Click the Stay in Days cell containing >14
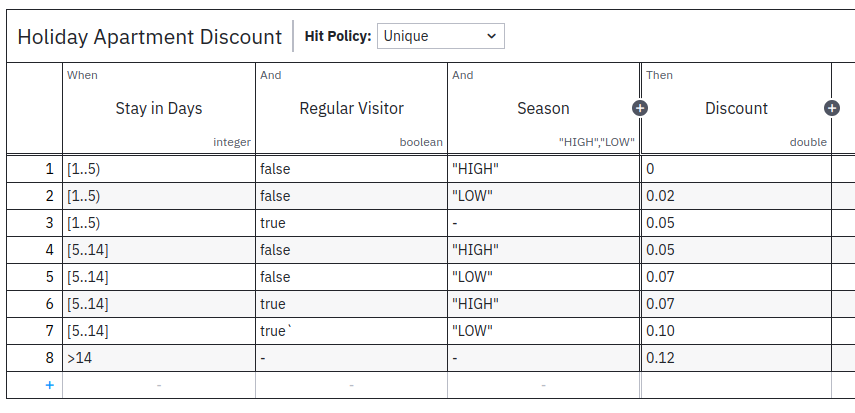Screen dimensions: 855x413 pos(159,358)
